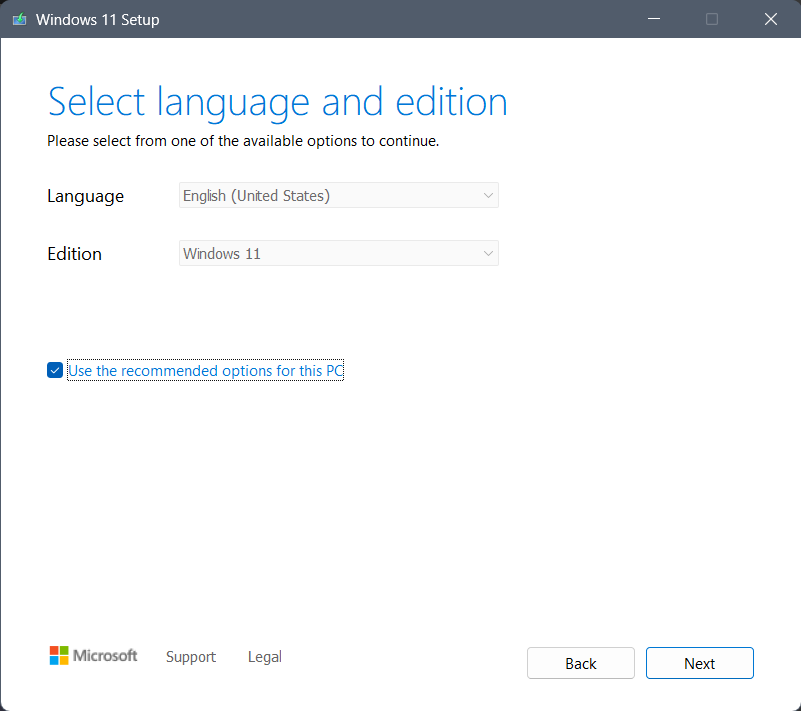801x711 pixels.
Task: Click the Language label
Action: 85,196
